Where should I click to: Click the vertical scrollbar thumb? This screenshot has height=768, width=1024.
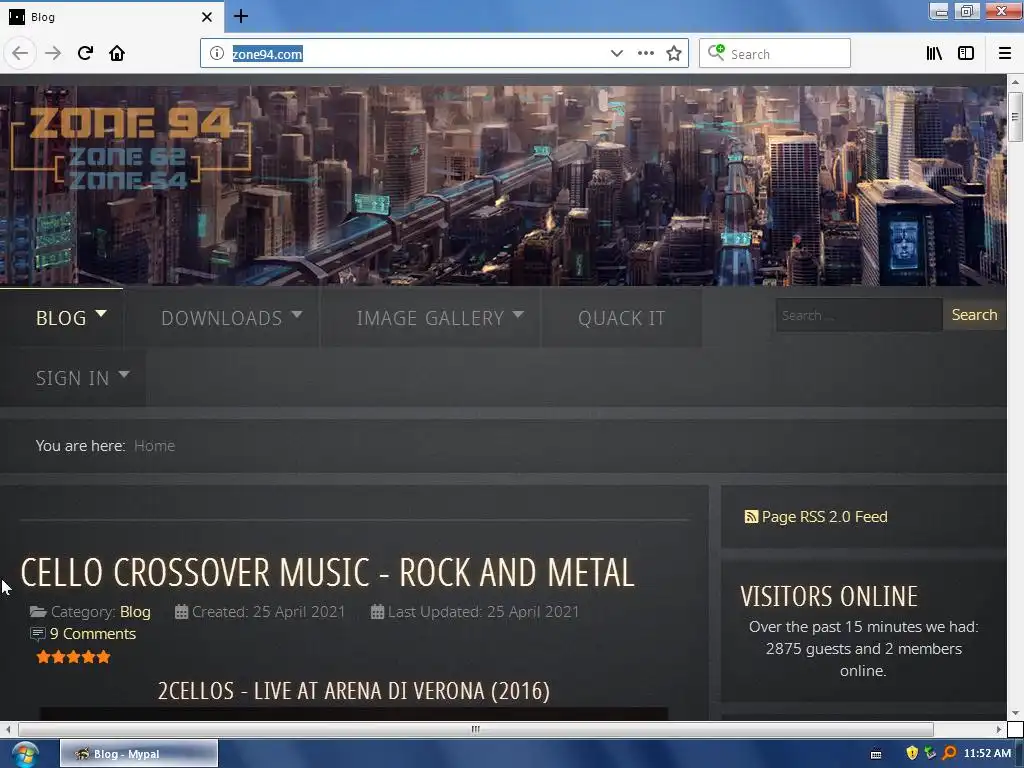(1015, 116)
